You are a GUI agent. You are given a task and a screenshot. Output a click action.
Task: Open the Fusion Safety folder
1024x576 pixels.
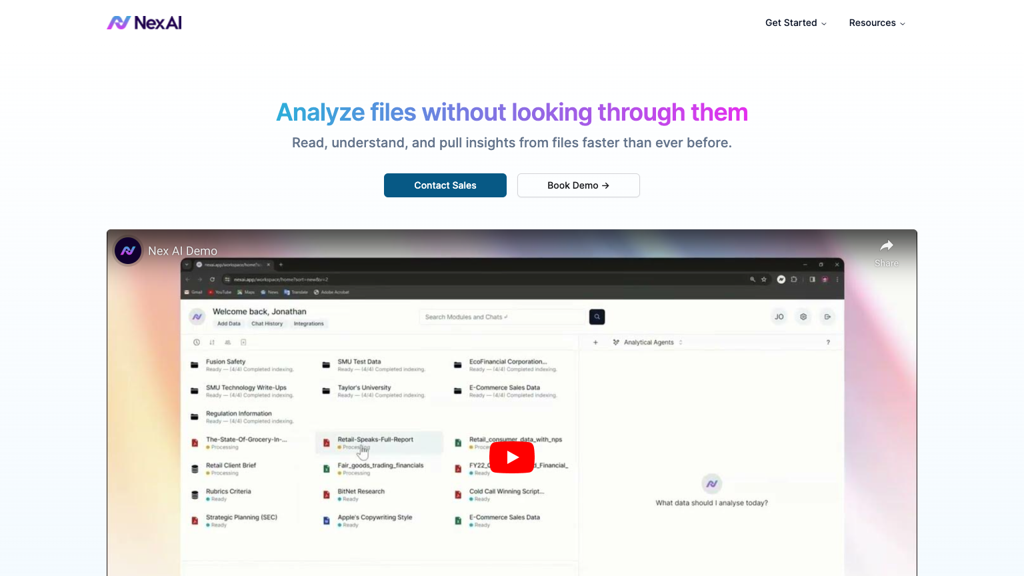pyautogui.click(x=226, y=363)
